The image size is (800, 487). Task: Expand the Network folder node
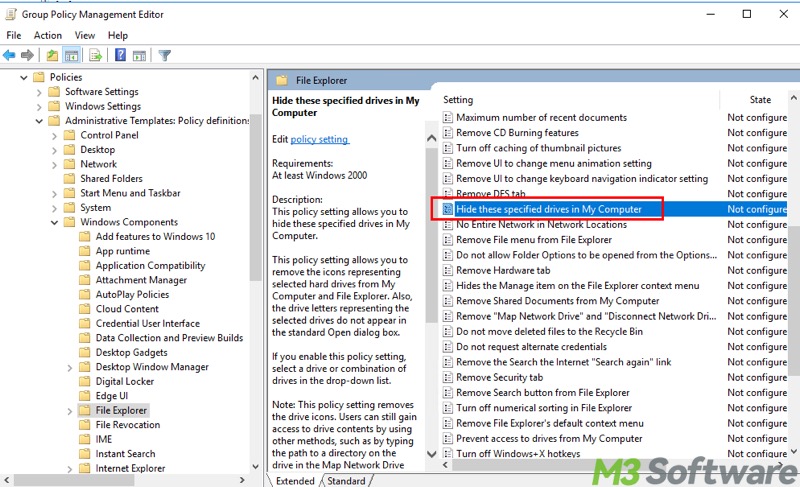click(54, 165)
